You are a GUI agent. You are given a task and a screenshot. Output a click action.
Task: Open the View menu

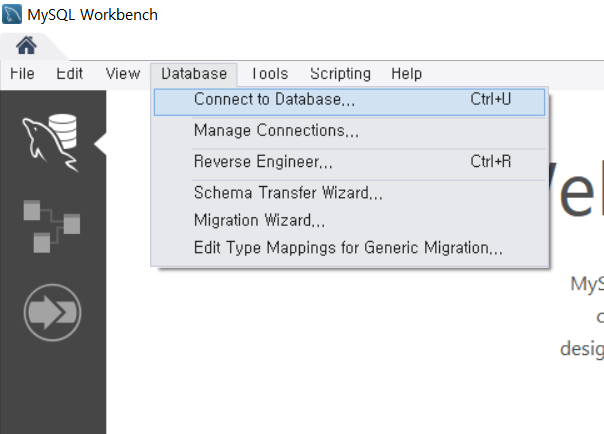pos(123,73)
